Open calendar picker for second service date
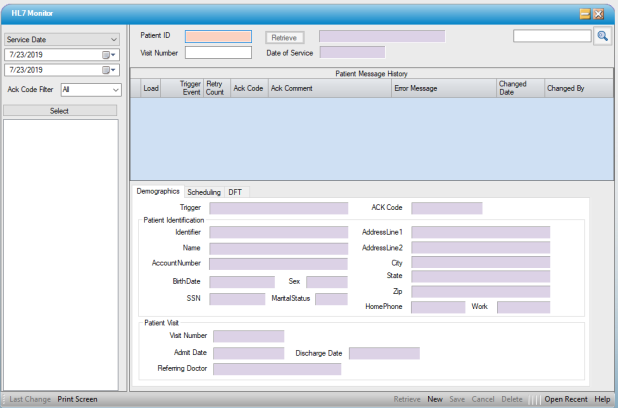The width and height of the screenshot is (618, 408). [105, 70]
